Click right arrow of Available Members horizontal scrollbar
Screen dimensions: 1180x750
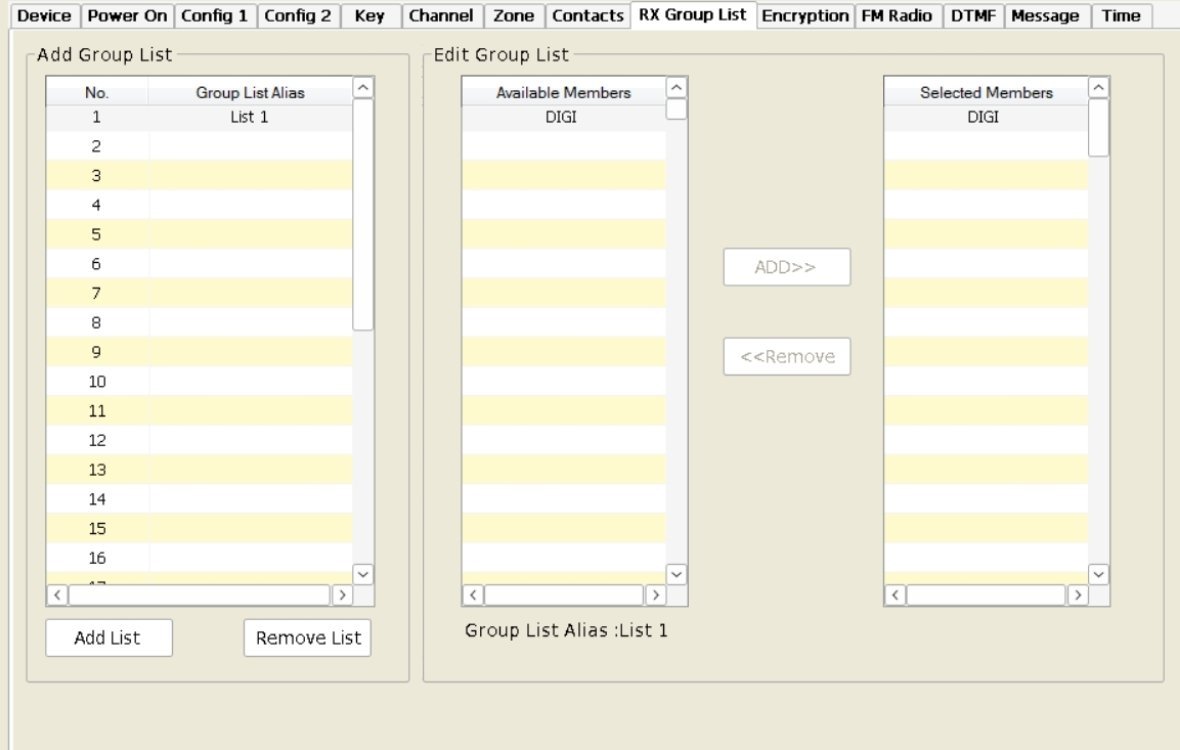pos(655,595)
